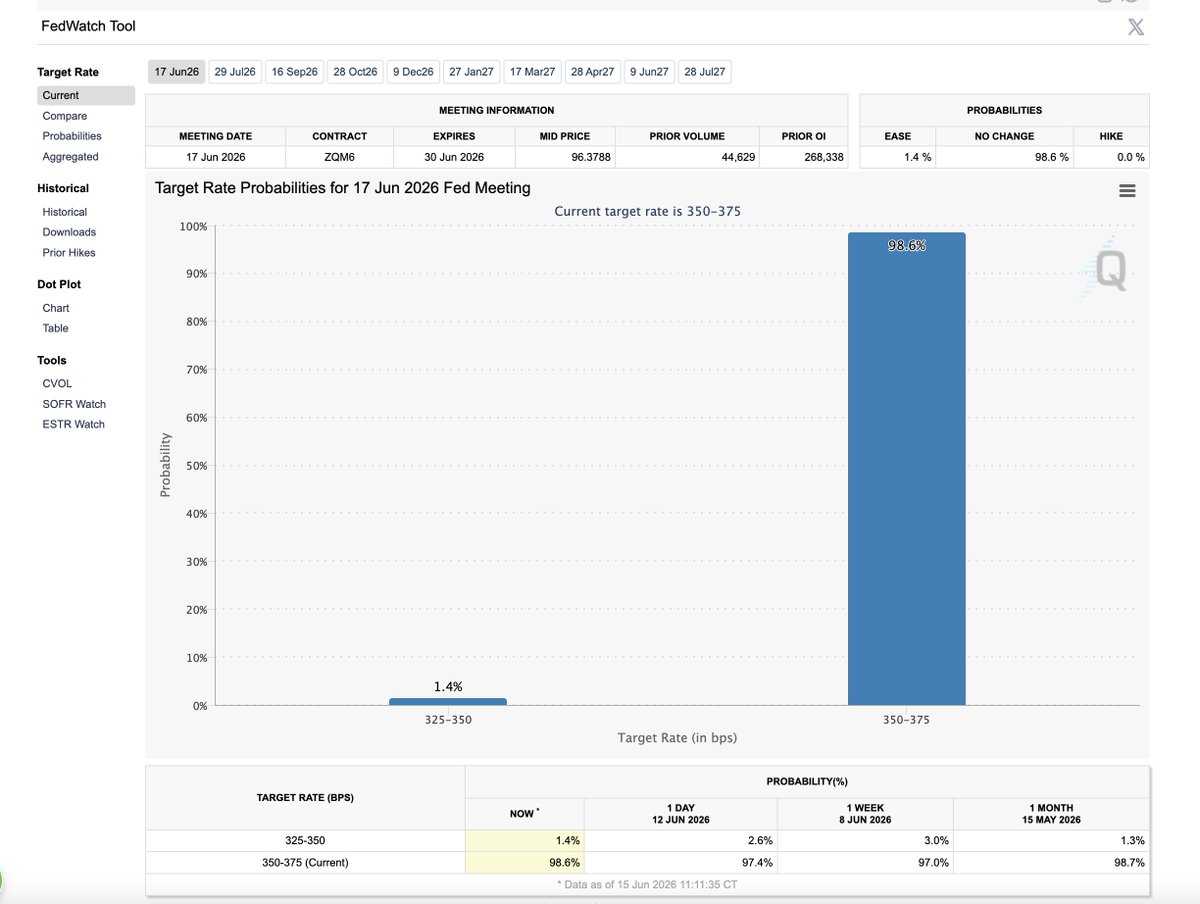Select the 17 Jun26 meeting tab
This screenshot has height=904, width=1200.
(177, 72)
